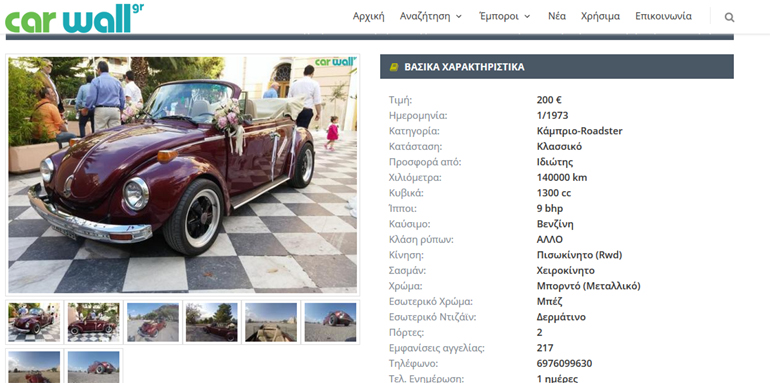Expand the Αναζήτηση dropdown menu
This screenshot has width=770, height=383.
pos(431,16)
